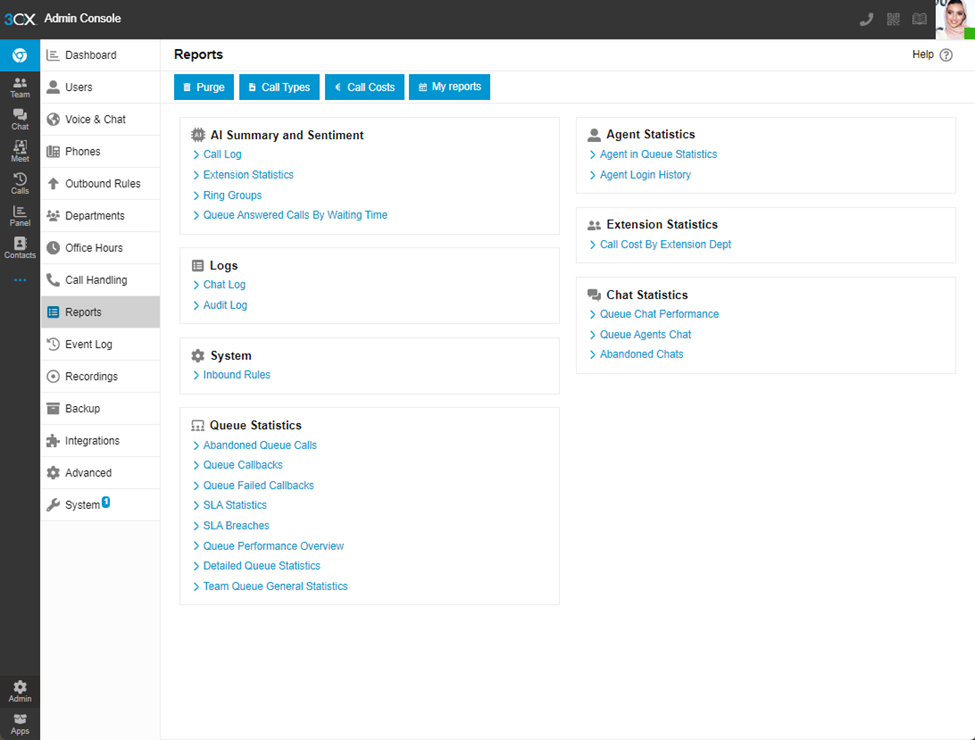Click the Help question mark icon
Image resolution: width=975 pixels, height=740 pixels.
click(946, 55)
